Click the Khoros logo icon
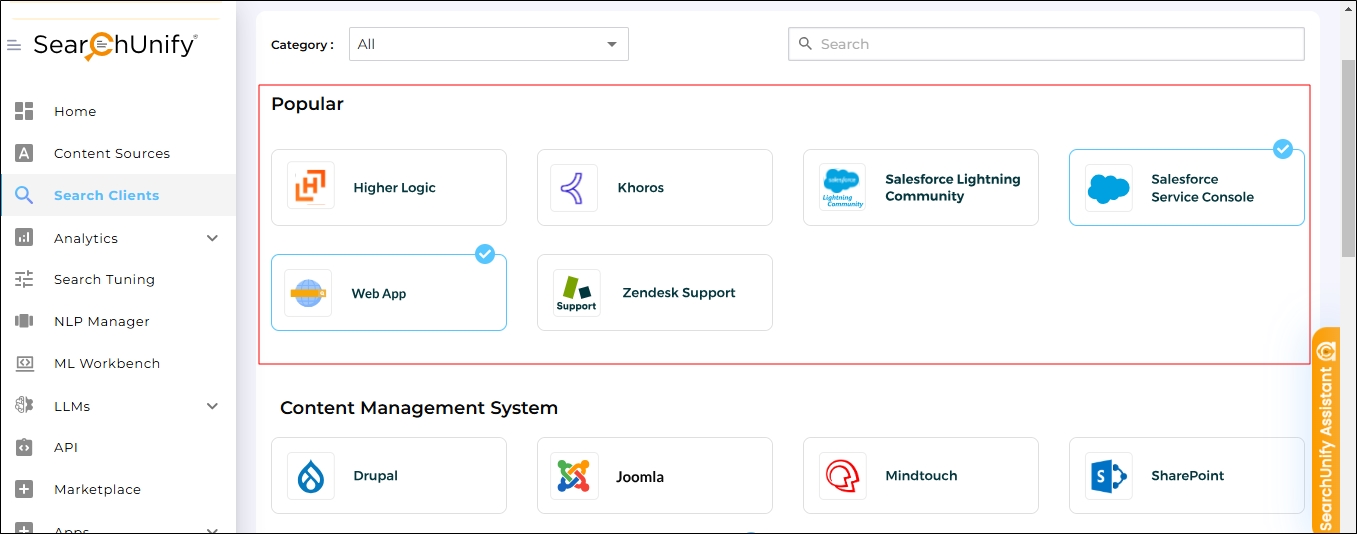The height and width of the screenshot is (534, 1357). click(x=574, y=187)
